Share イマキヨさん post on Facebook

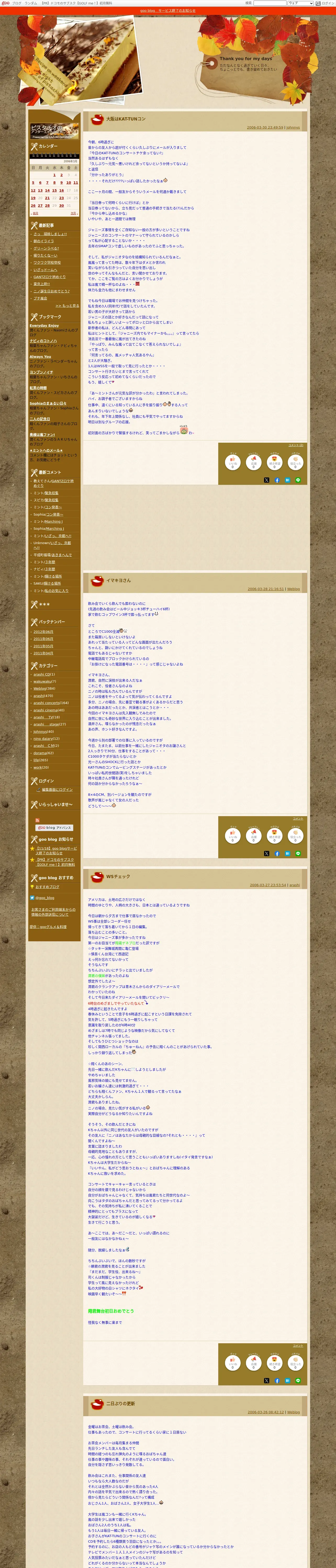tap(277, 854)
